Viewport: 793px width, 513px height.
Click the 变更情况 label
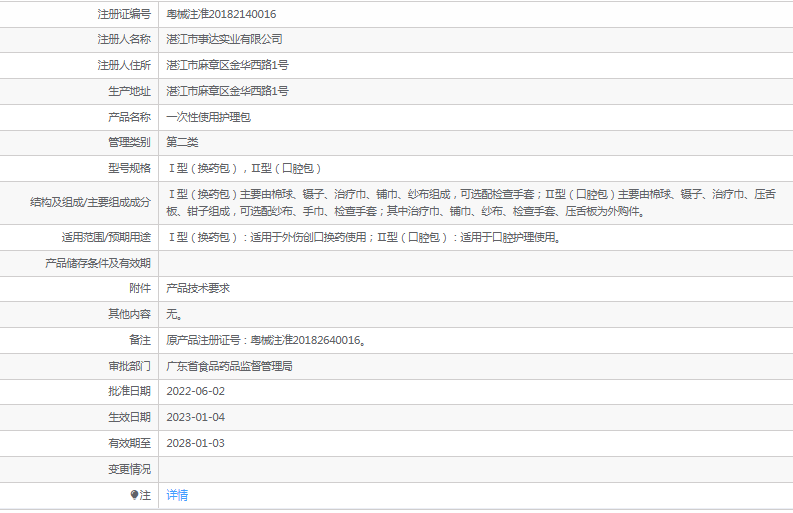pyautogui.click(x=129, y=470)
